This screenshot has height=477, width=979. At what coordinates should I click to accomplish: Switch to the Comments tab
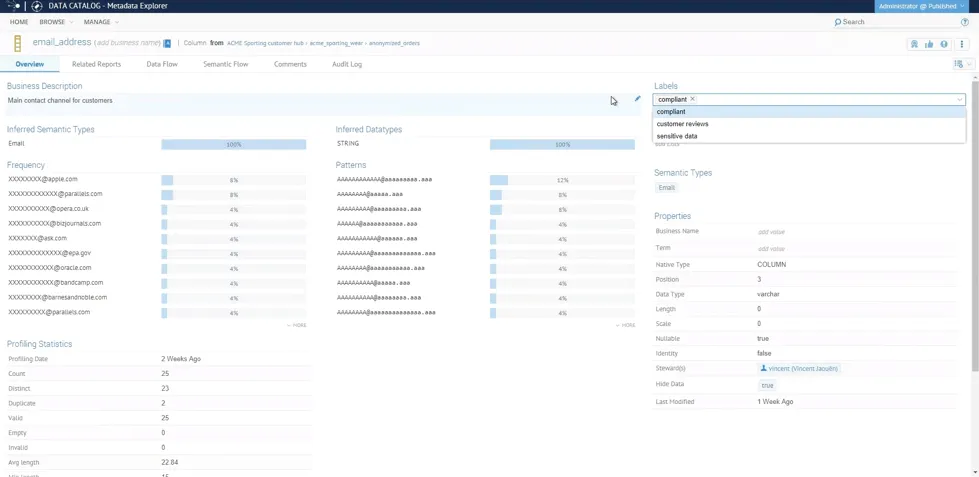coord(290,64)
